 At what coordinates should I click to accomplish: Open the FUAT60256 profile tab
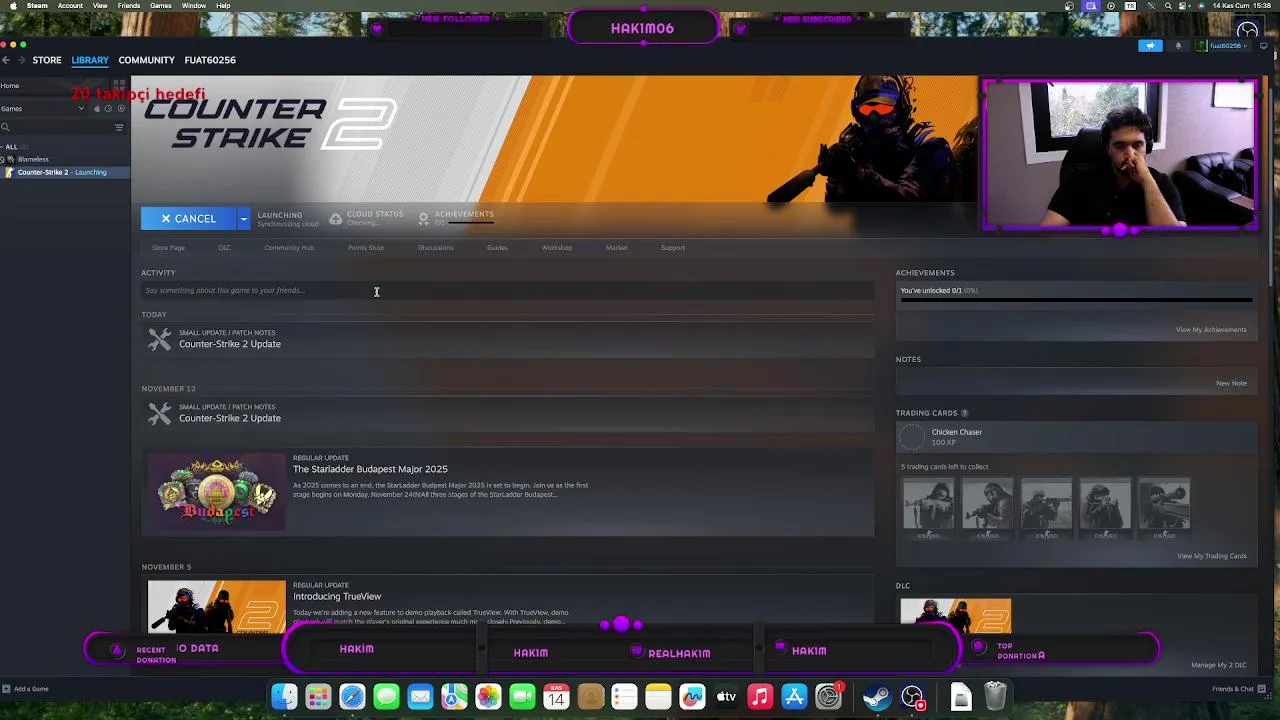pos(210,60)
